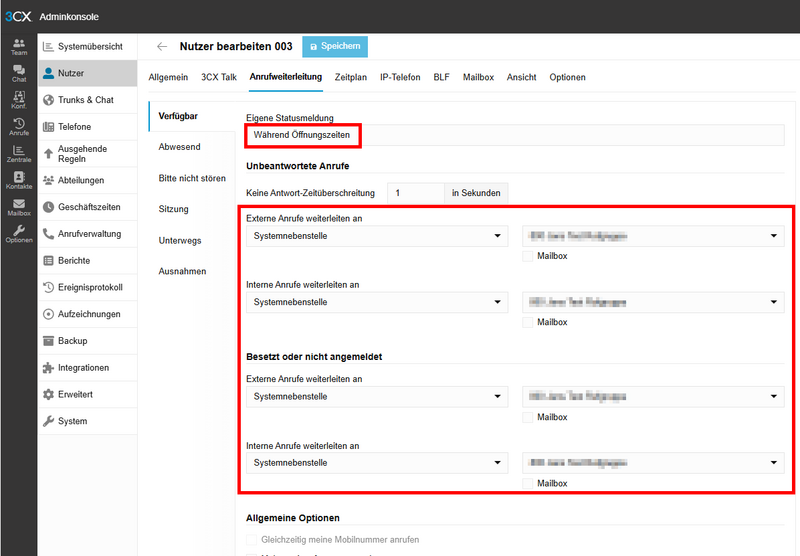Select the Unterwegs status
Screen dimensions: 800x556
point(180,241)
